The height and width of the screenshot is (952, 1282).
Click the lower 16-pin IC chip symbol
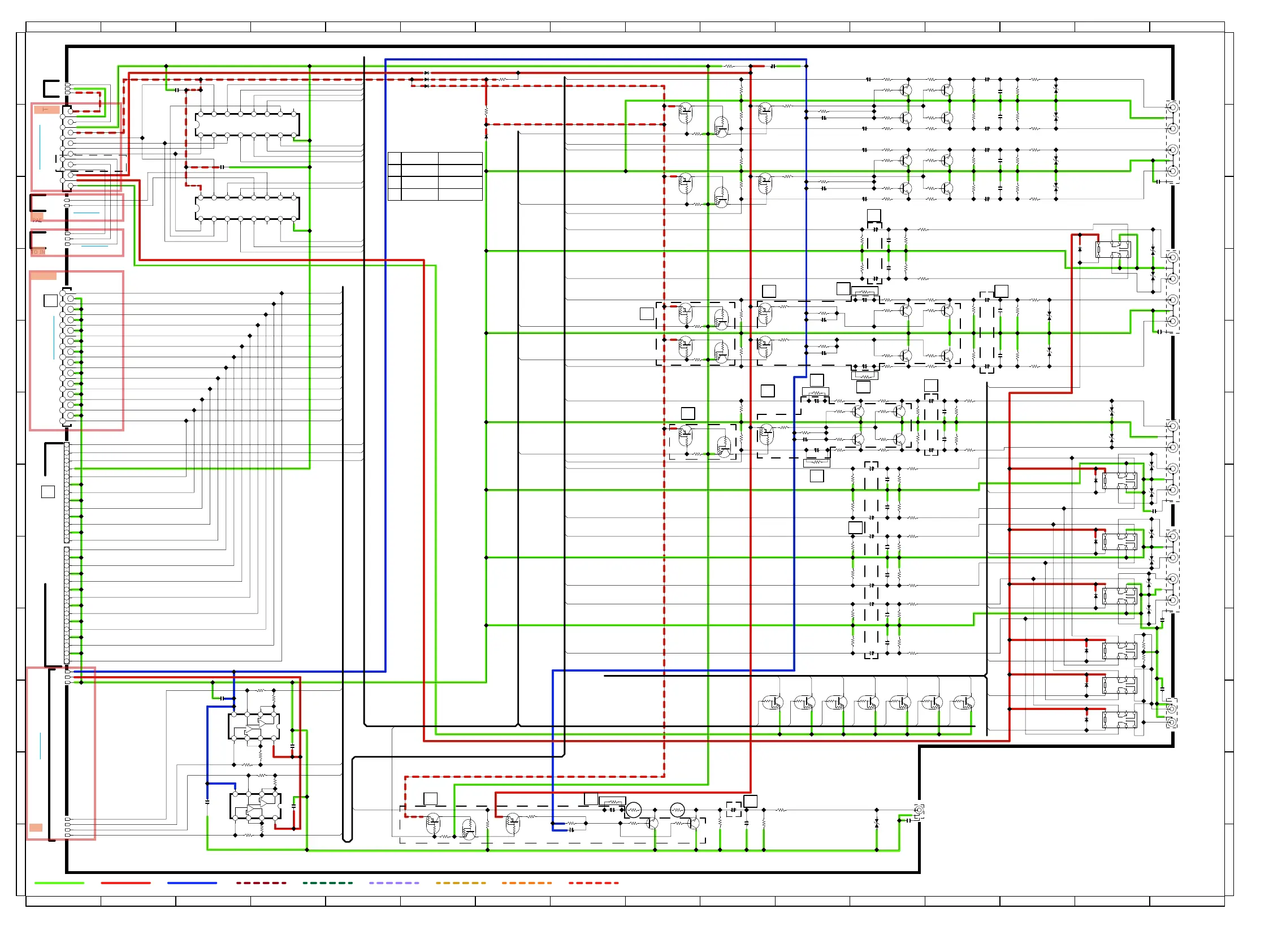(x=248, y=208)
